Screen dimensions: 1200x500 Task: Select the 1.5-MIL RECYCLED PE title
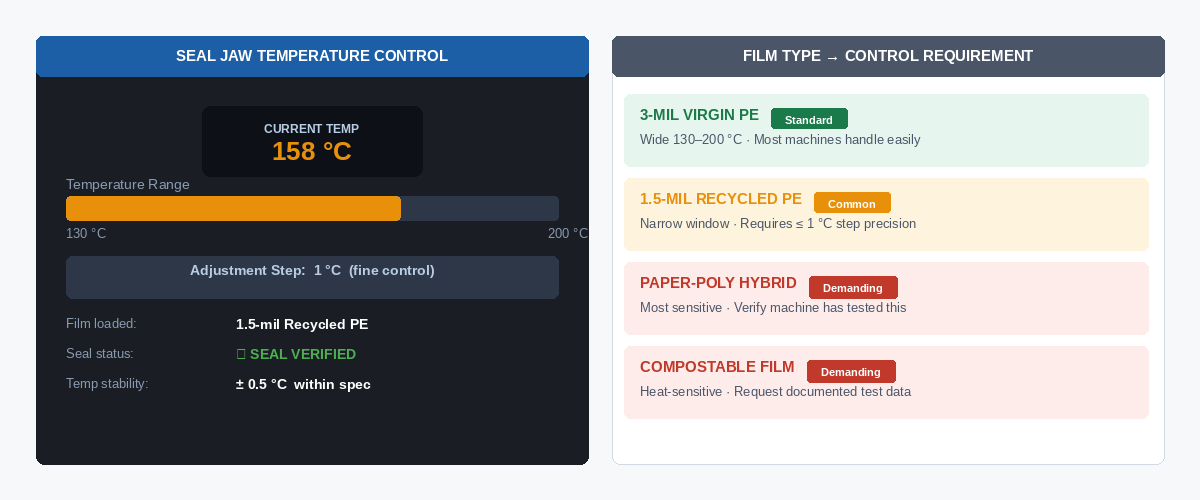point(721,199)
